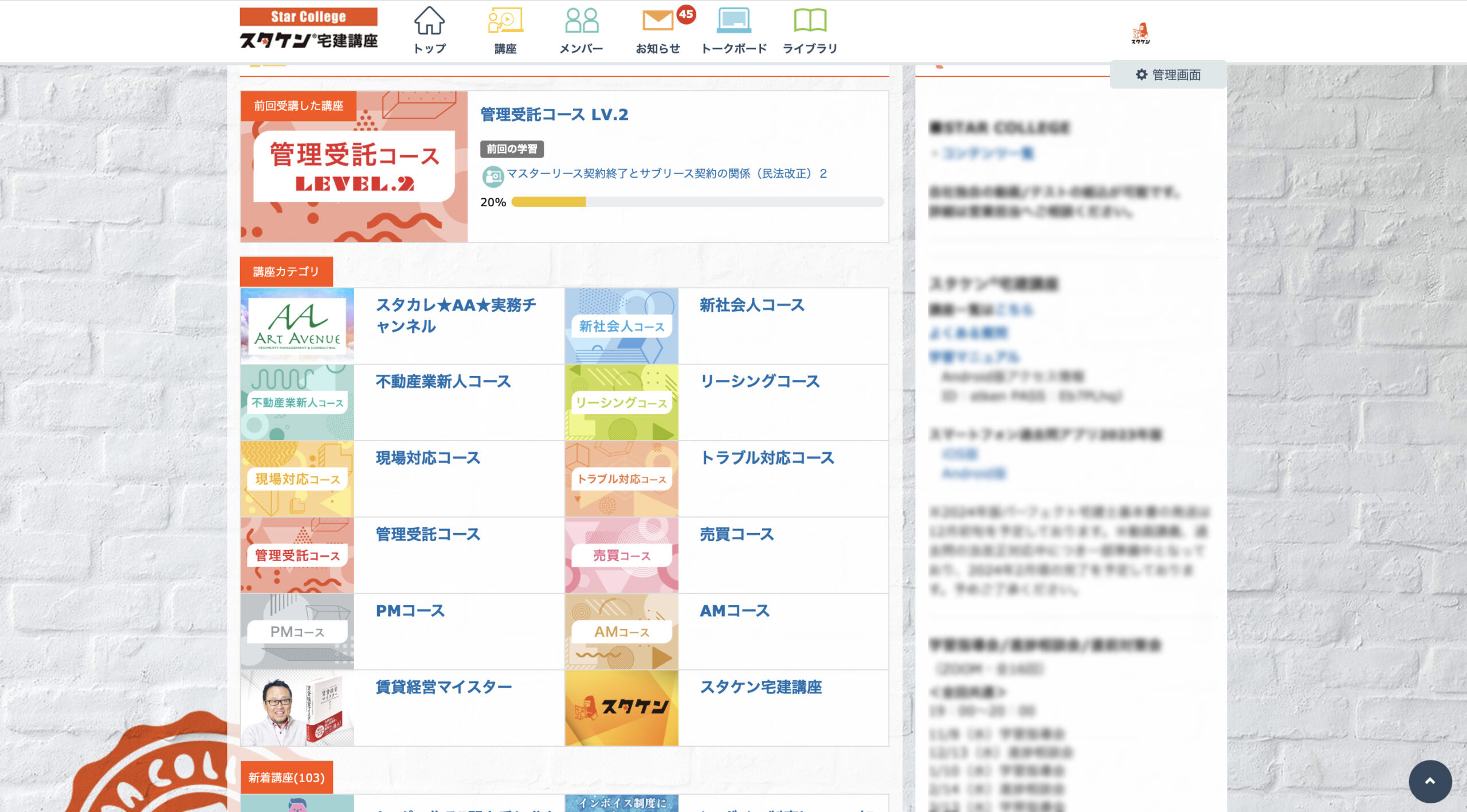The width and height of the screenshot is (1467, 812).
Task: Open the トラブル対応コース category link
Action: pyautogui.click(x=767, y=458)
